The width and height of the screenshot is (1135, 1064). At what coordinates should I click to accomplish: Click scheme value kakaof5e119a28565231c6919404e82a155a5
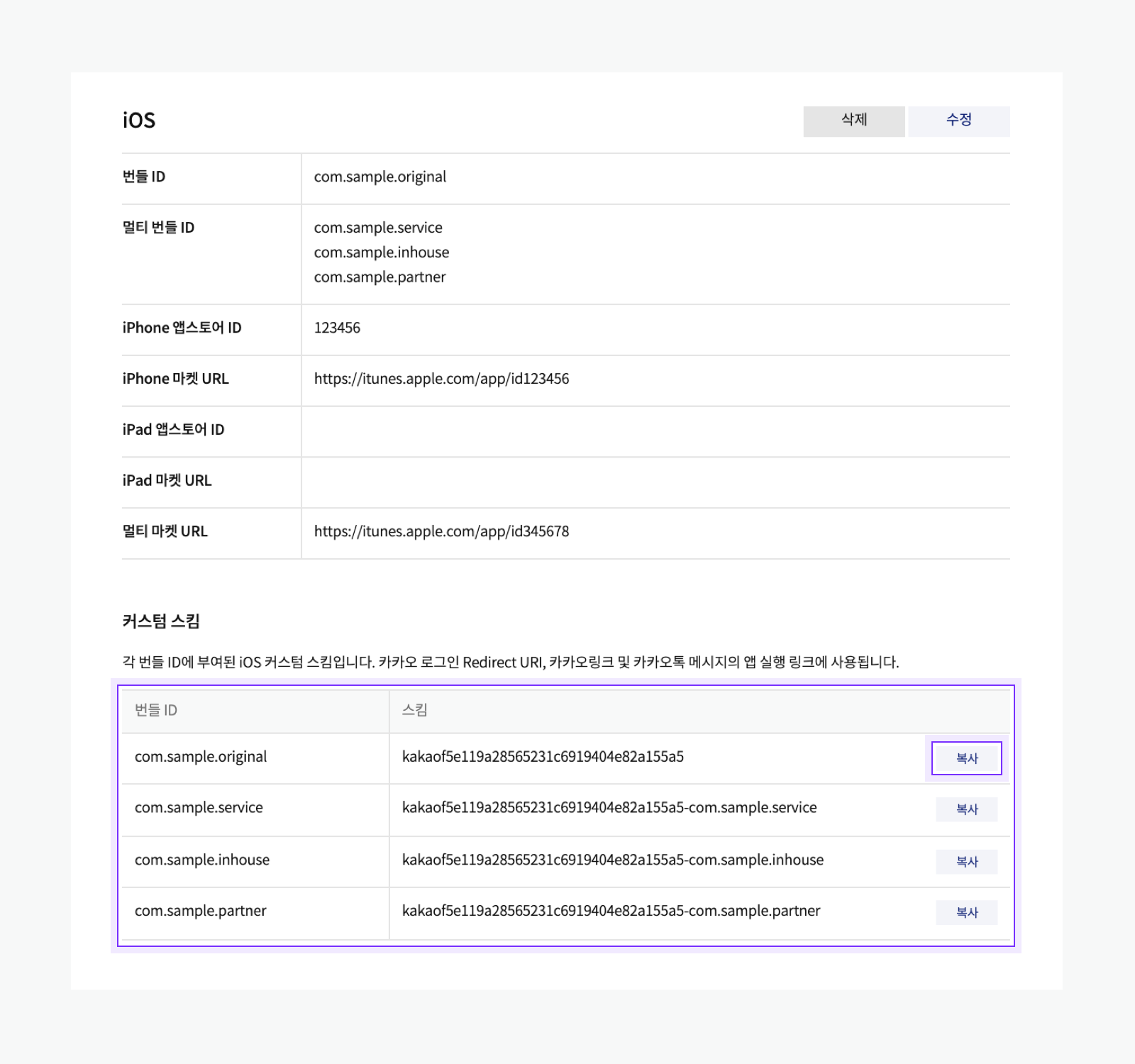coord(543,757)
